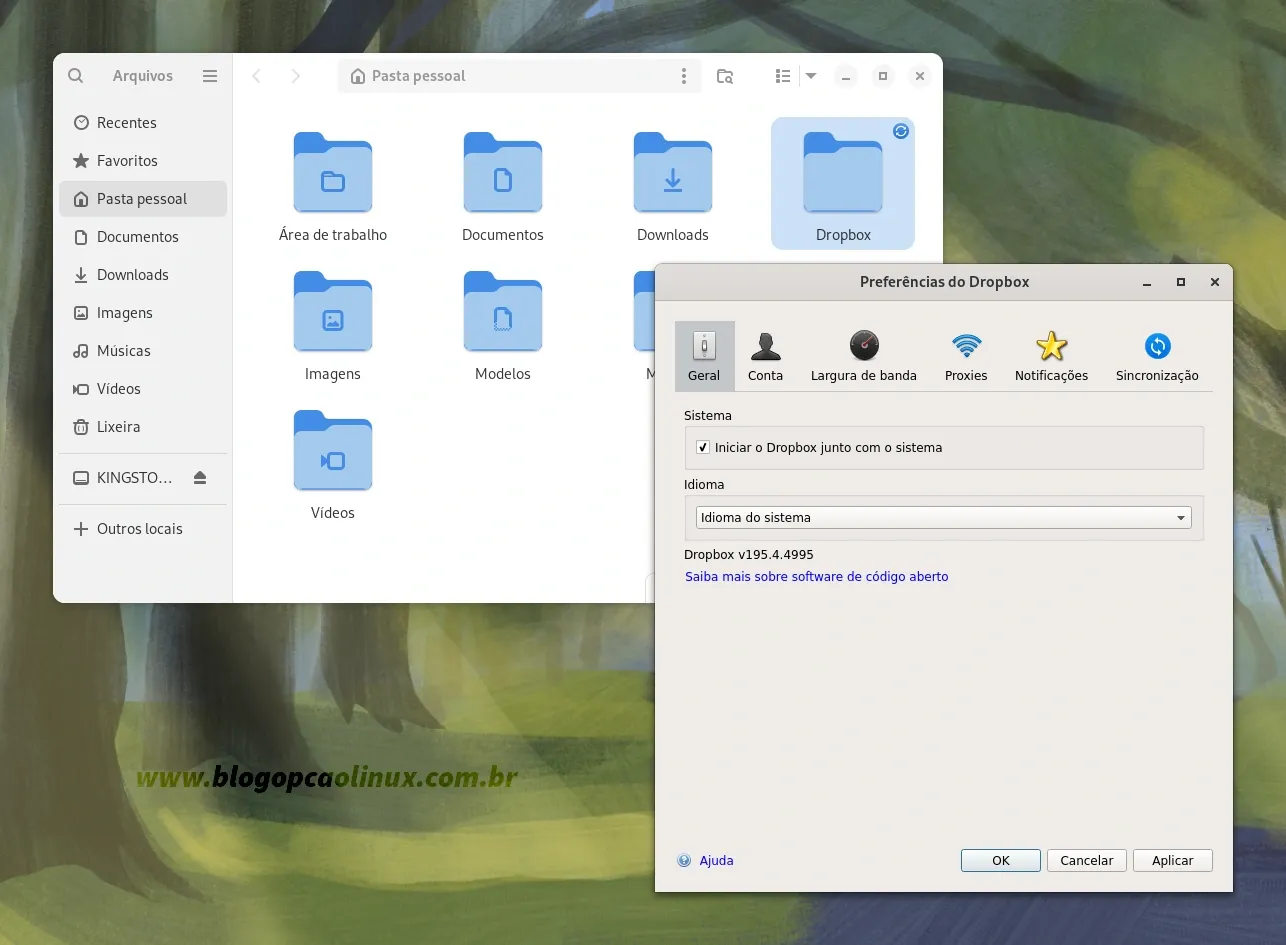Click the sync badge on Dropbox folder
1286x945 pixels.
pos(901,131)
